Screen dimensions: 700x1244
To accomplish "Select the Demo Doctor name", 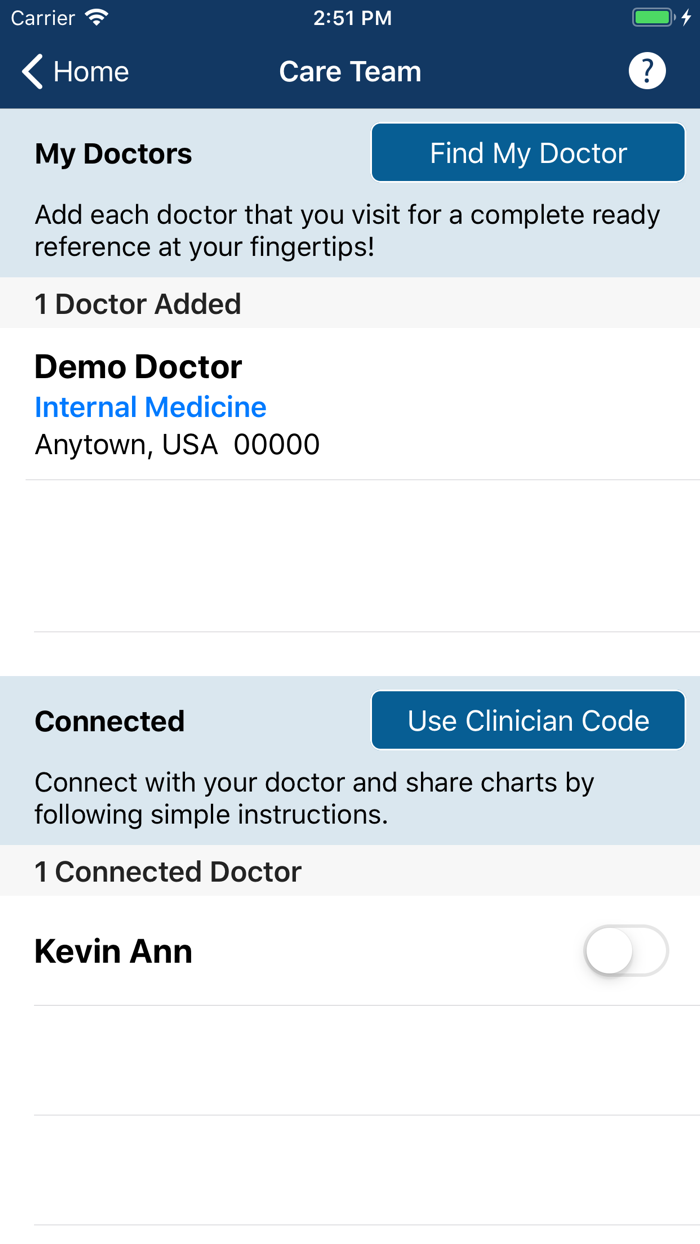I will [x=138, y=367].
